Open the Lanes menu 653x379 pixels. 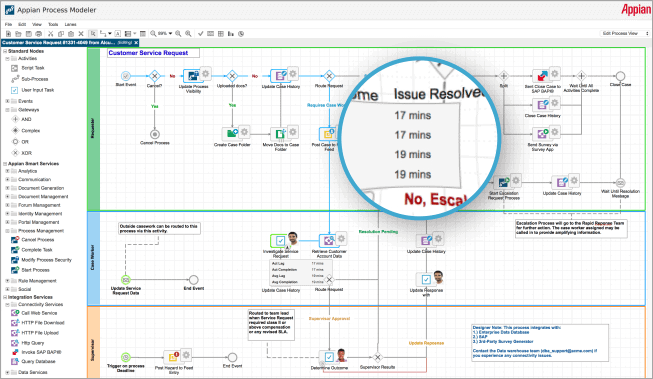pos(70,25)
